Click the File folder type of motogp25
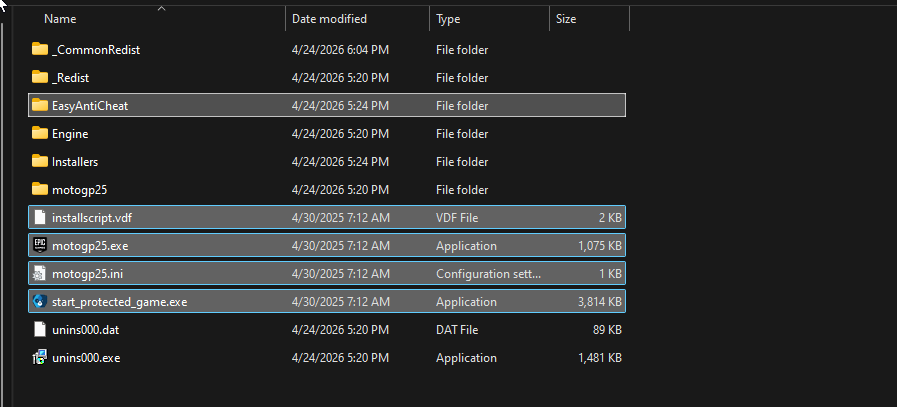 coord(462,189)
